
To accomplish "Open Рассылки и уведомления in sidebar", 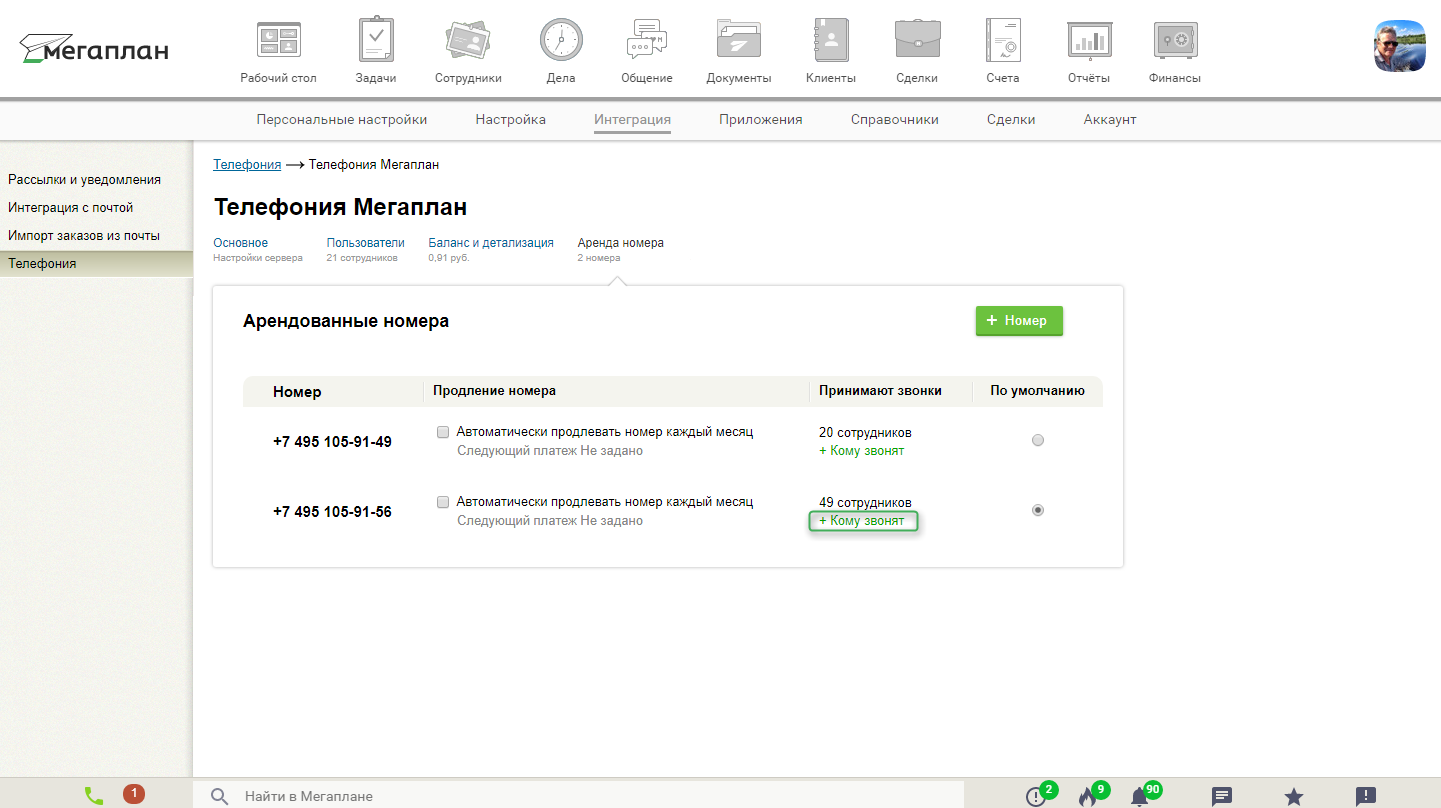I will 84,180.
